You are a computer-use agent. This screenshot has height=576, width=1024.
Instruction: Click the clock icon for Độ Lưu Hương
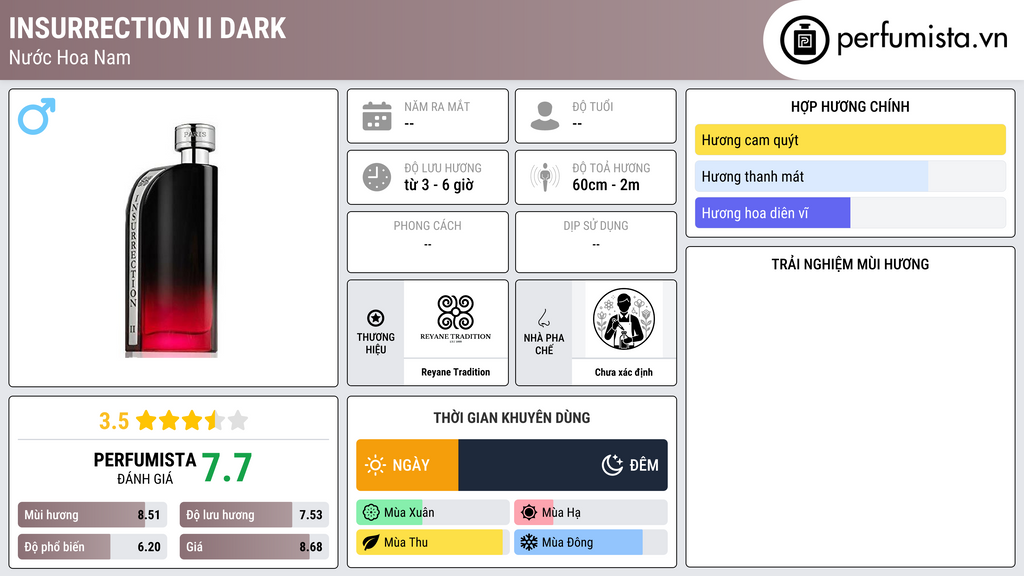[x=377, y=177]
